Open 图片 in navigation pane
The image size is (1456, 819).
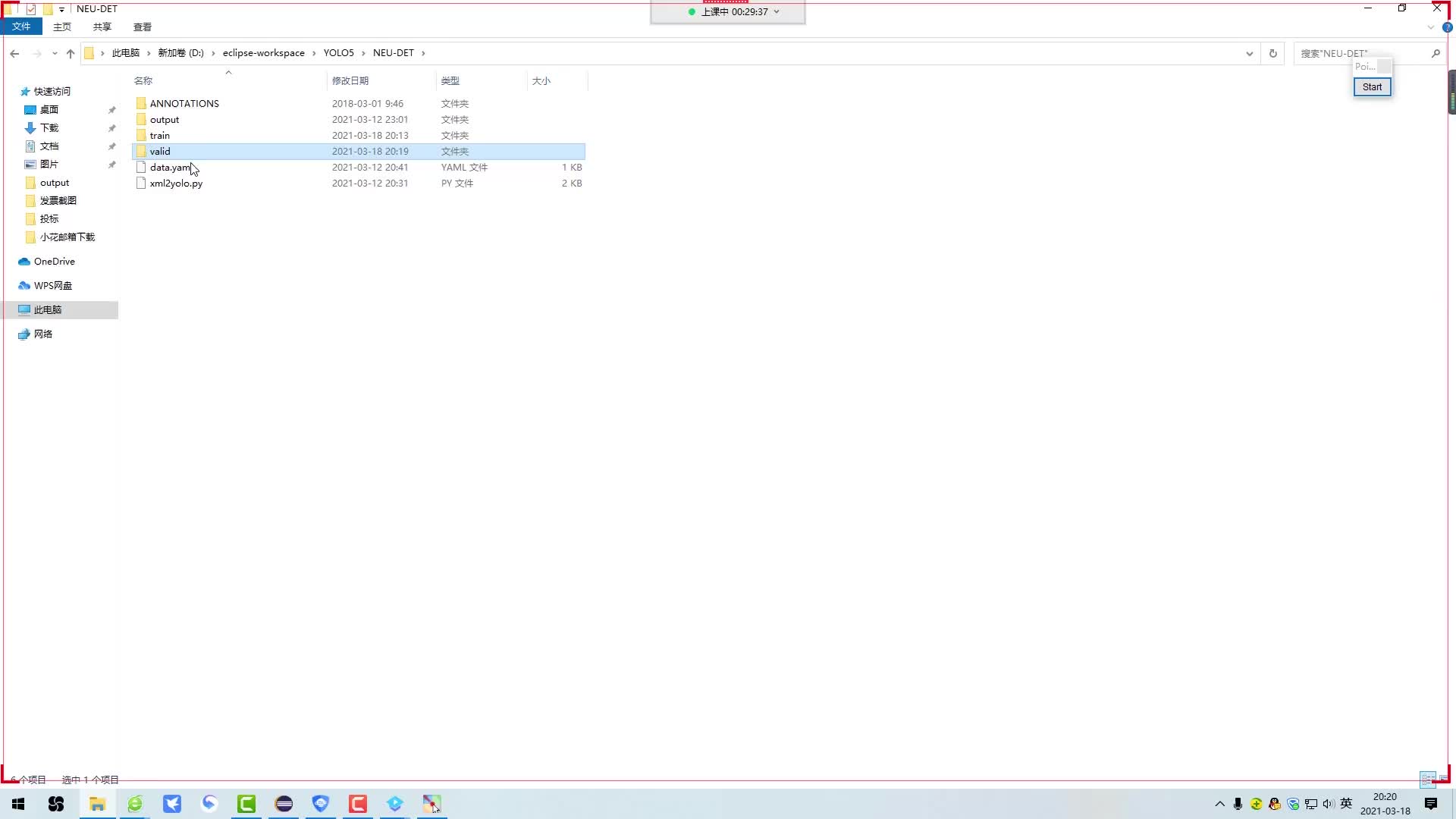coord(49,165)
